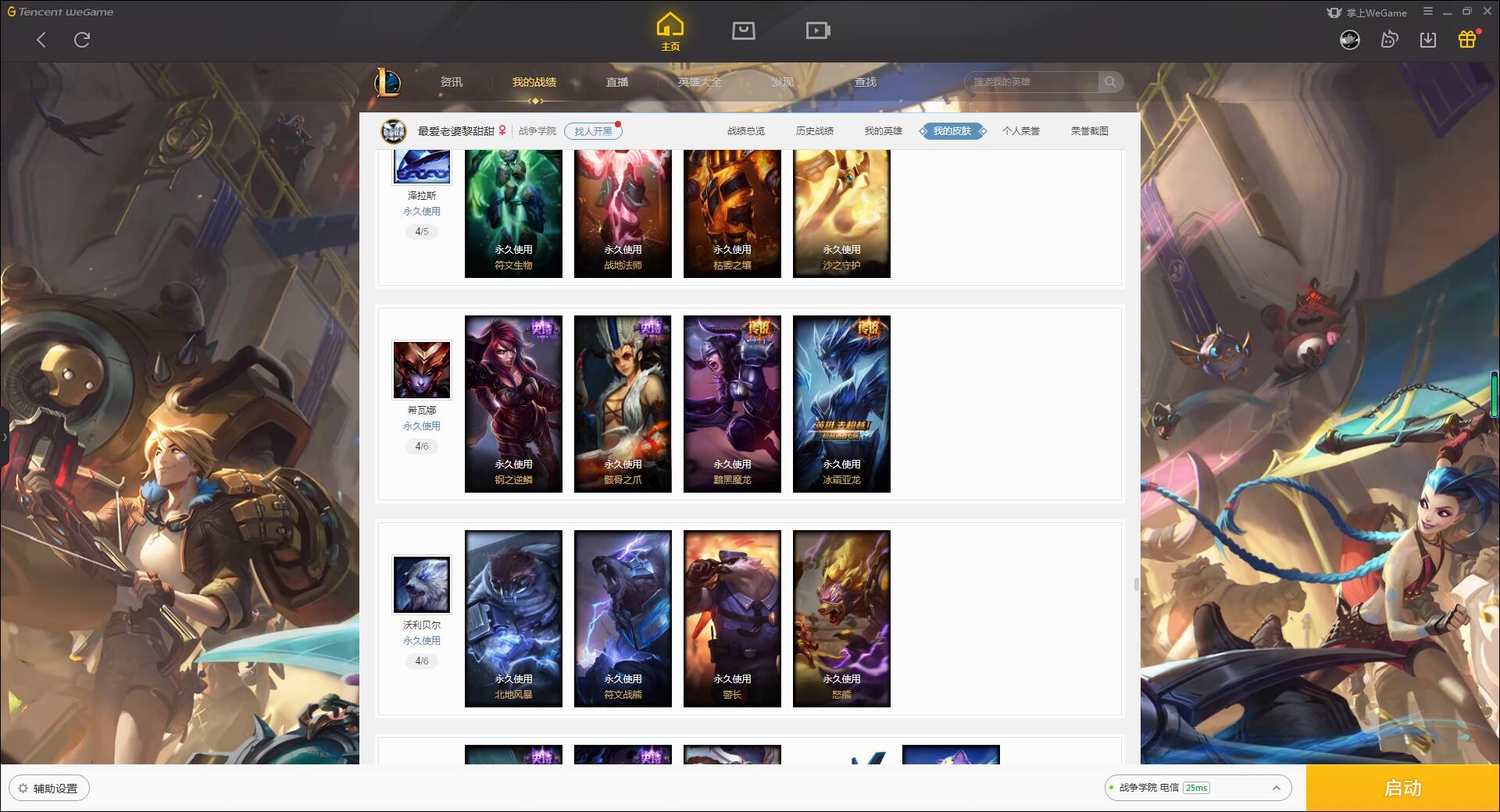Screen dimensions: 1500x812
Task: Open the 符文战熊 skin card
Action: click(x=623, y=618)
